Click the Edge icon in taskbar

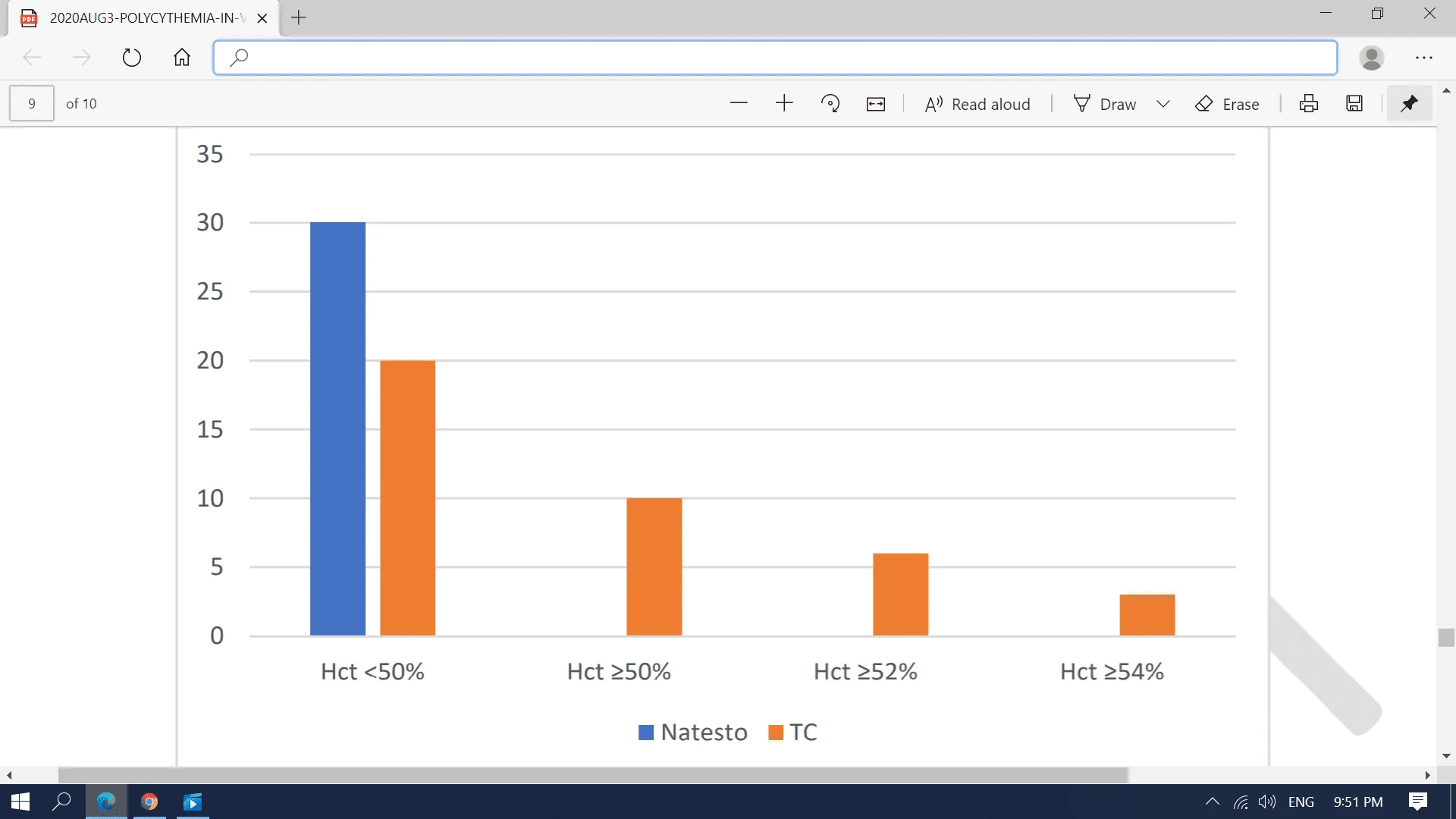(105, 802)
